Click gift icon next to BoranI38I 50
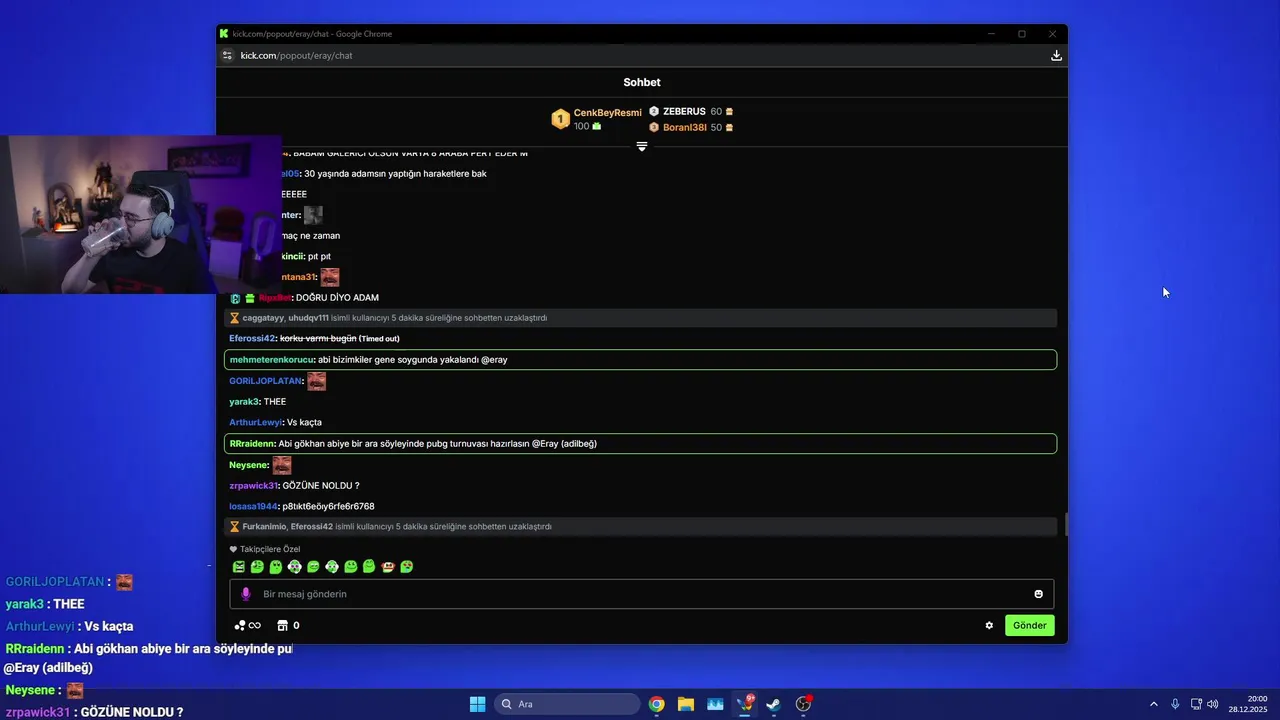1280x720 pixels. (729, 128)
